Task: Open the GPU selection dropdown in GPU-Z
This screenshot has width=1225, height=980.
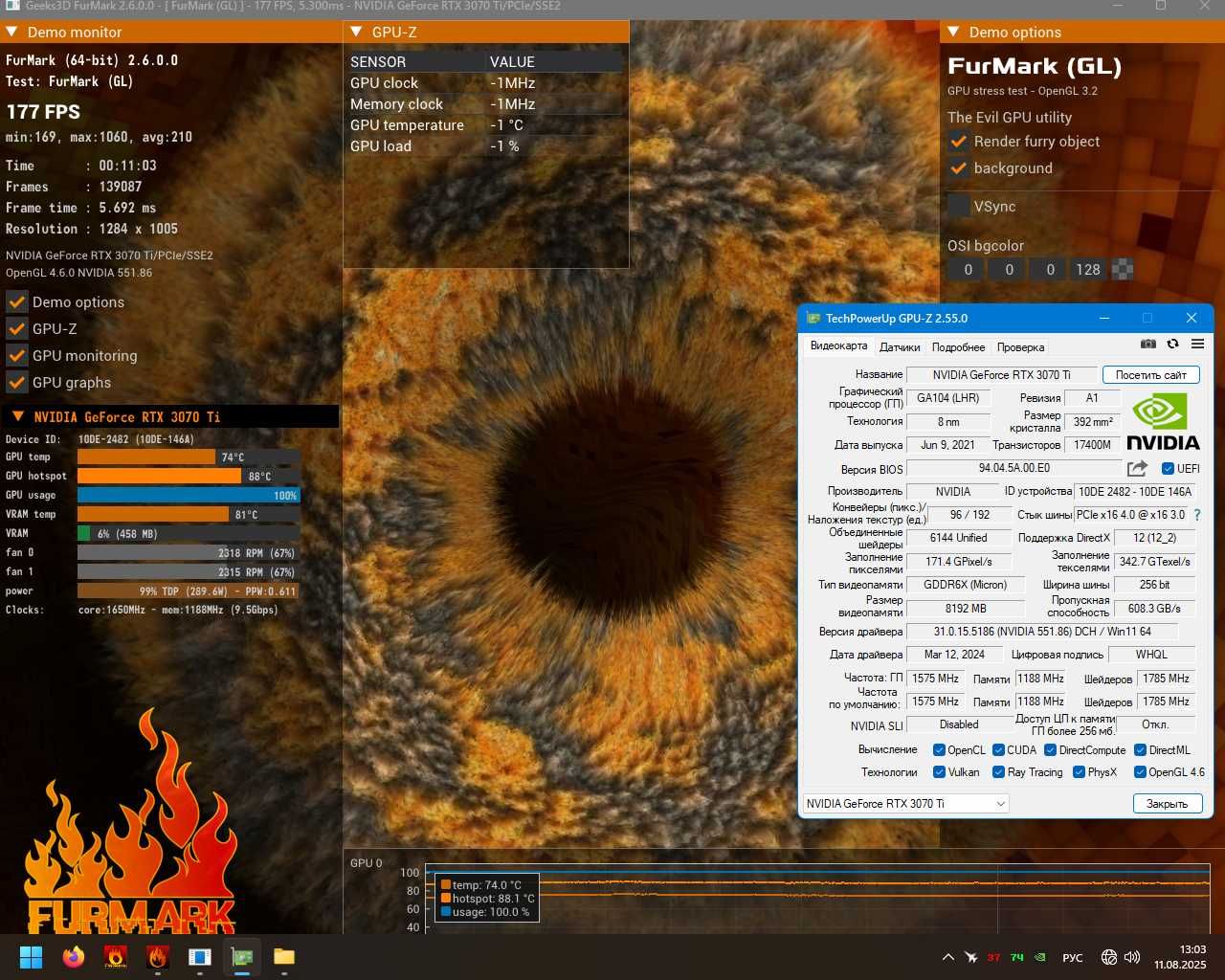Action: 905,804
